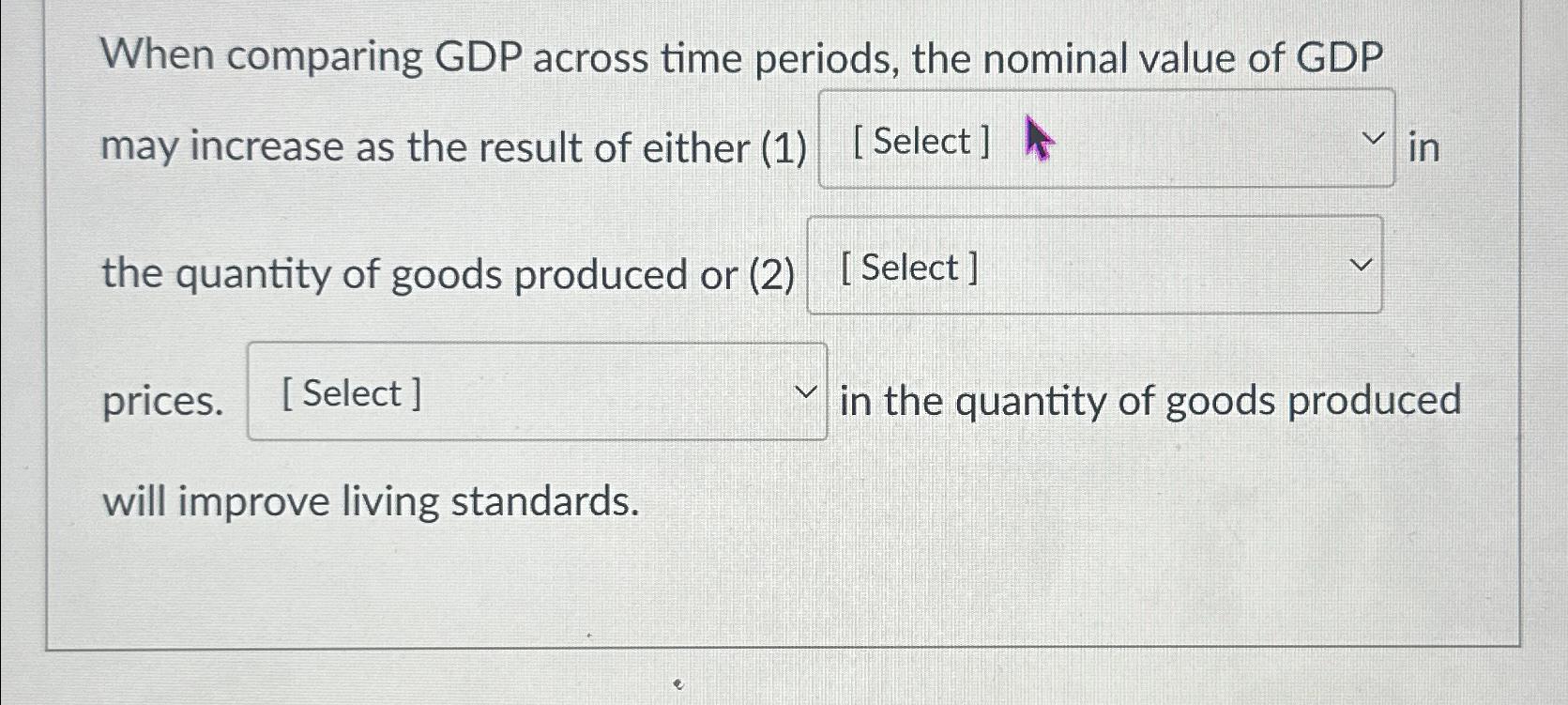Expand the chevron on the second dropdown
Screen dimensions: 1568x705
point(1362,266)
